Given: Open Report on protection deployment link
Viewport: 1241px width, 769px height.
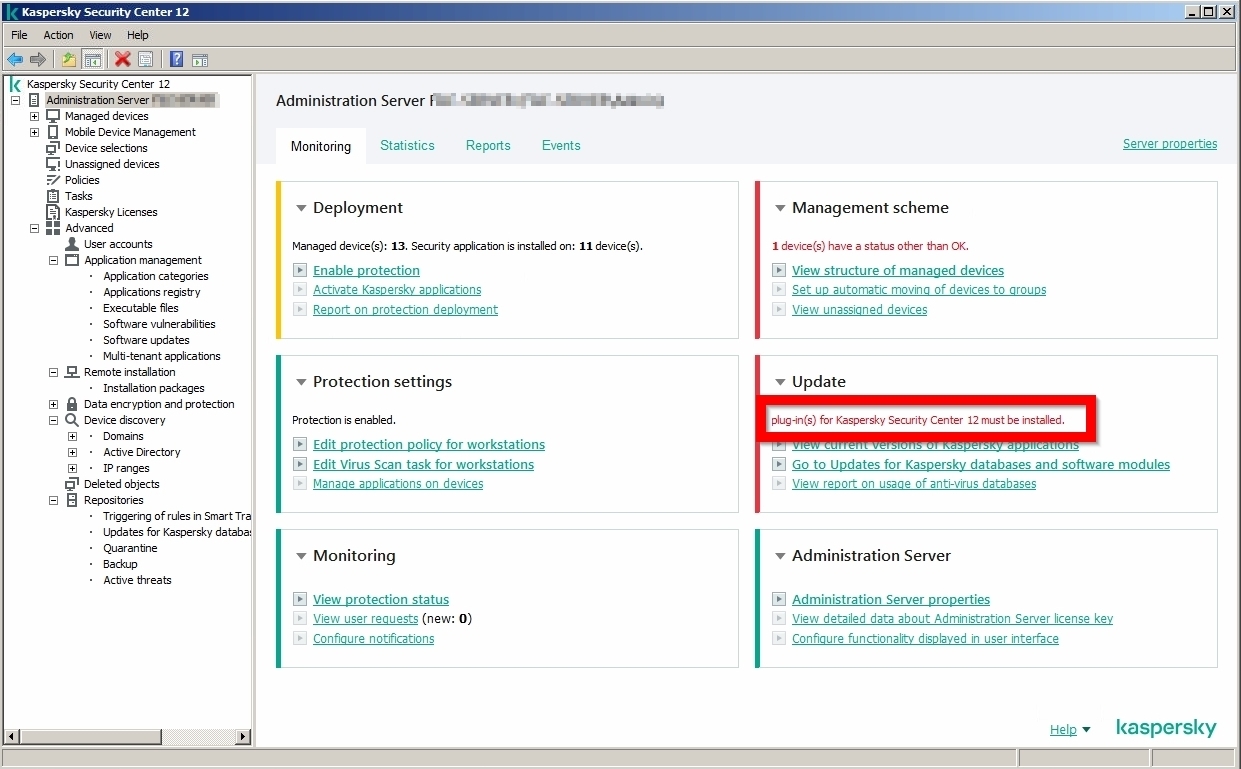Looking at the screenshot, I should click(x=405, y=310).
